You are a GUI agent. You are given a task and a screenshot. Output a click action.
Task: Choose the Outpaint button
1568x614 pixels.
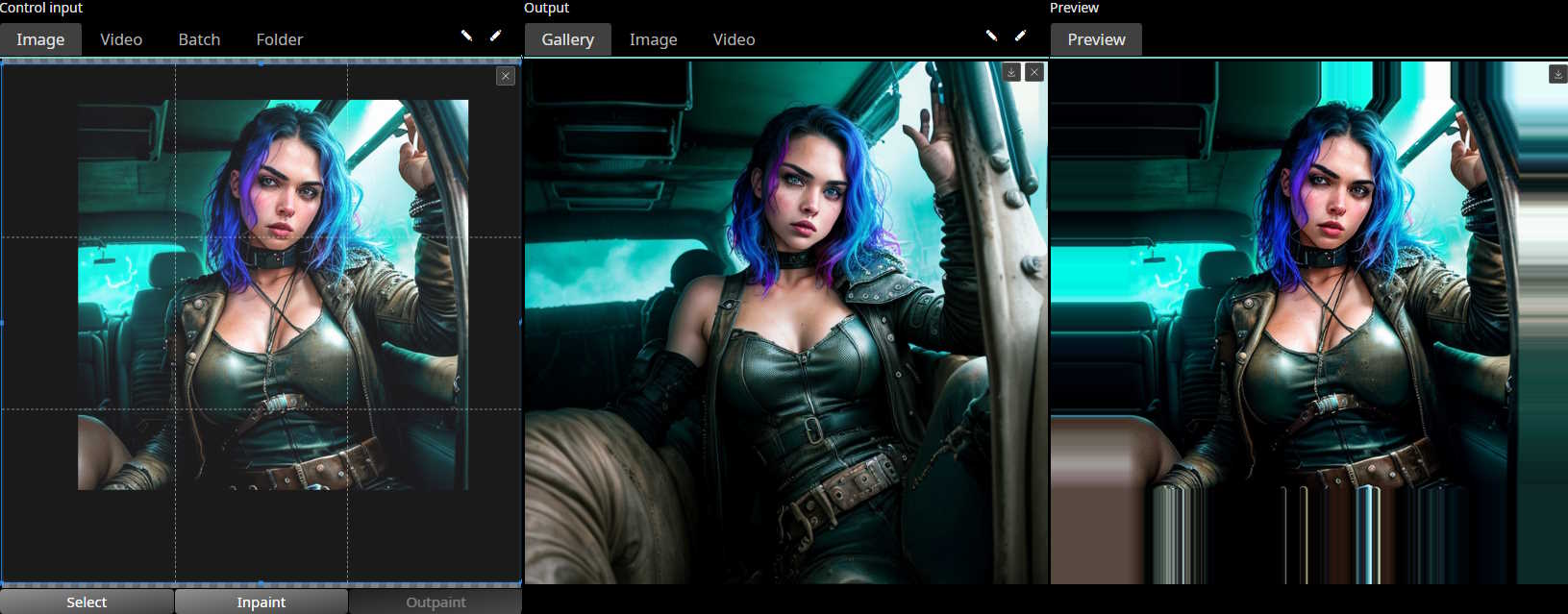[436, 602]
